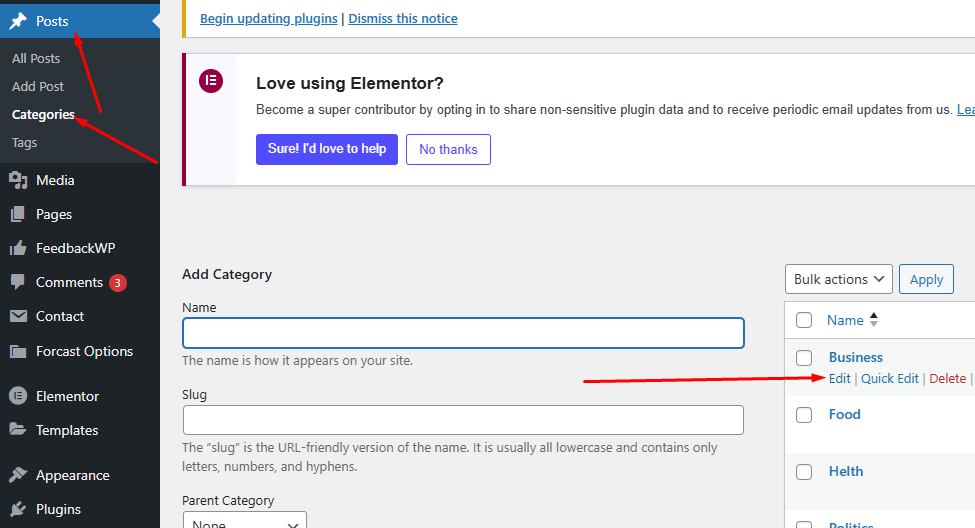Focus the category Slug input field
This screenshot has height=528, width=975.
(x=463, y=420)
